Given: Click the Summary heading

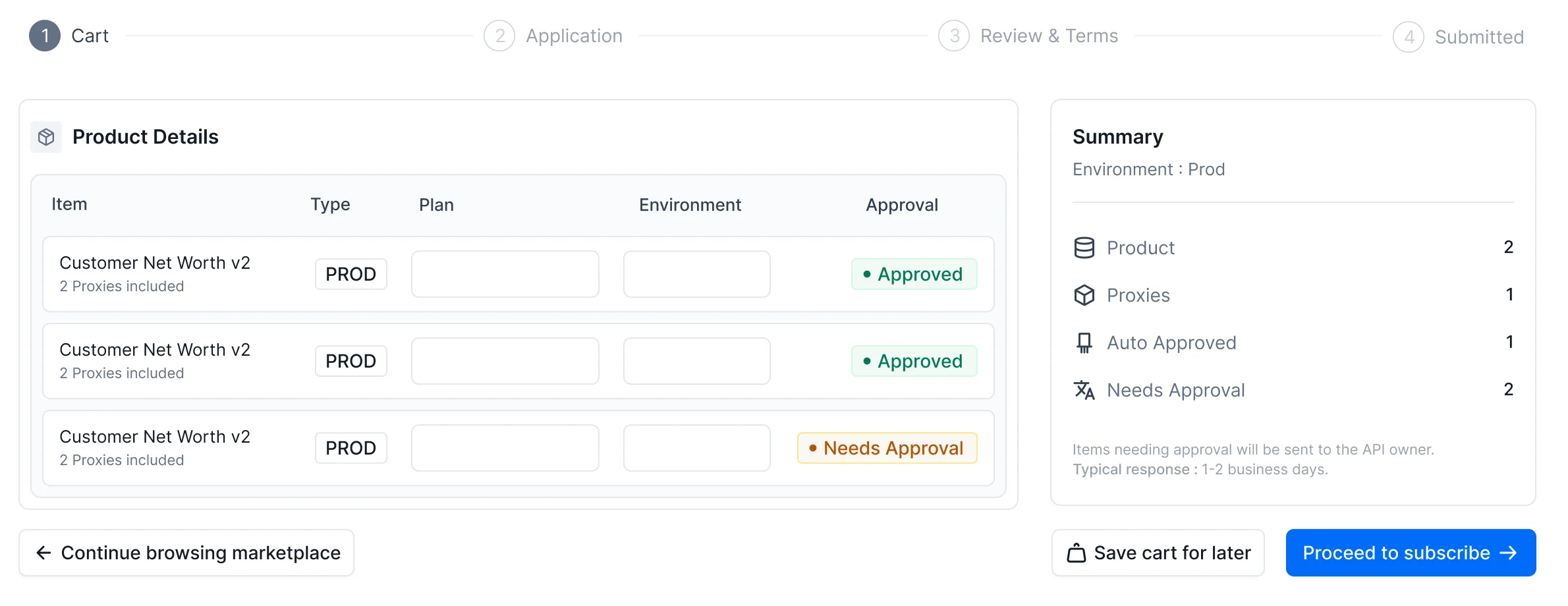Looking at the screenshot, I should 1118,137.
